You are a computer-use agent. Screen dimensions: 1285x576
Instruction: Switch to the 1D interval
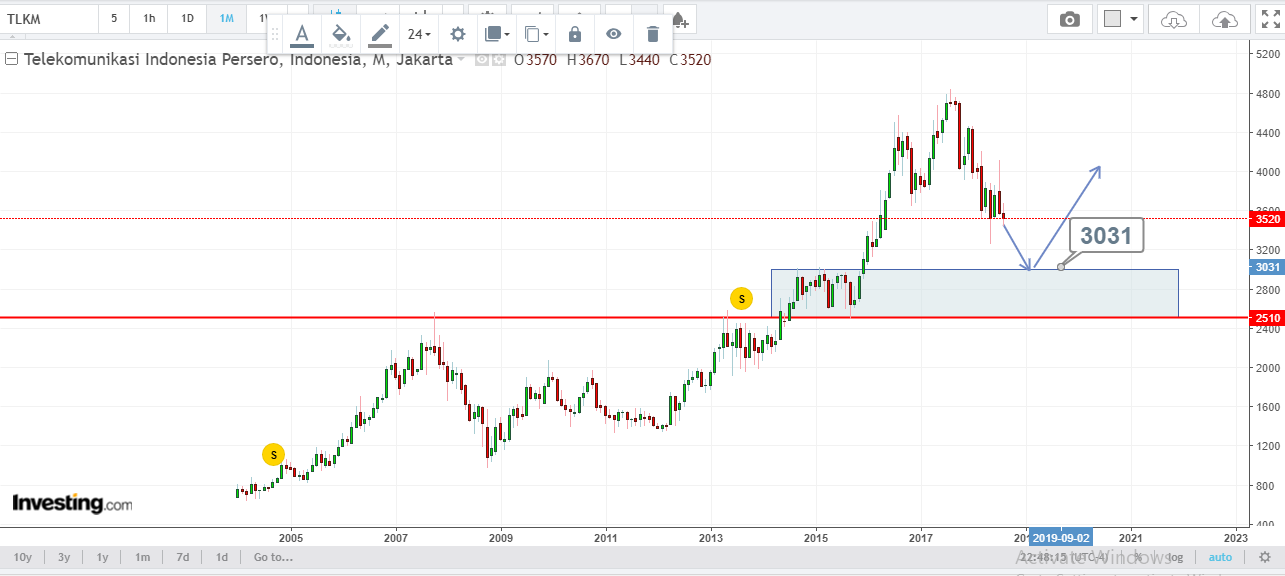187,18
